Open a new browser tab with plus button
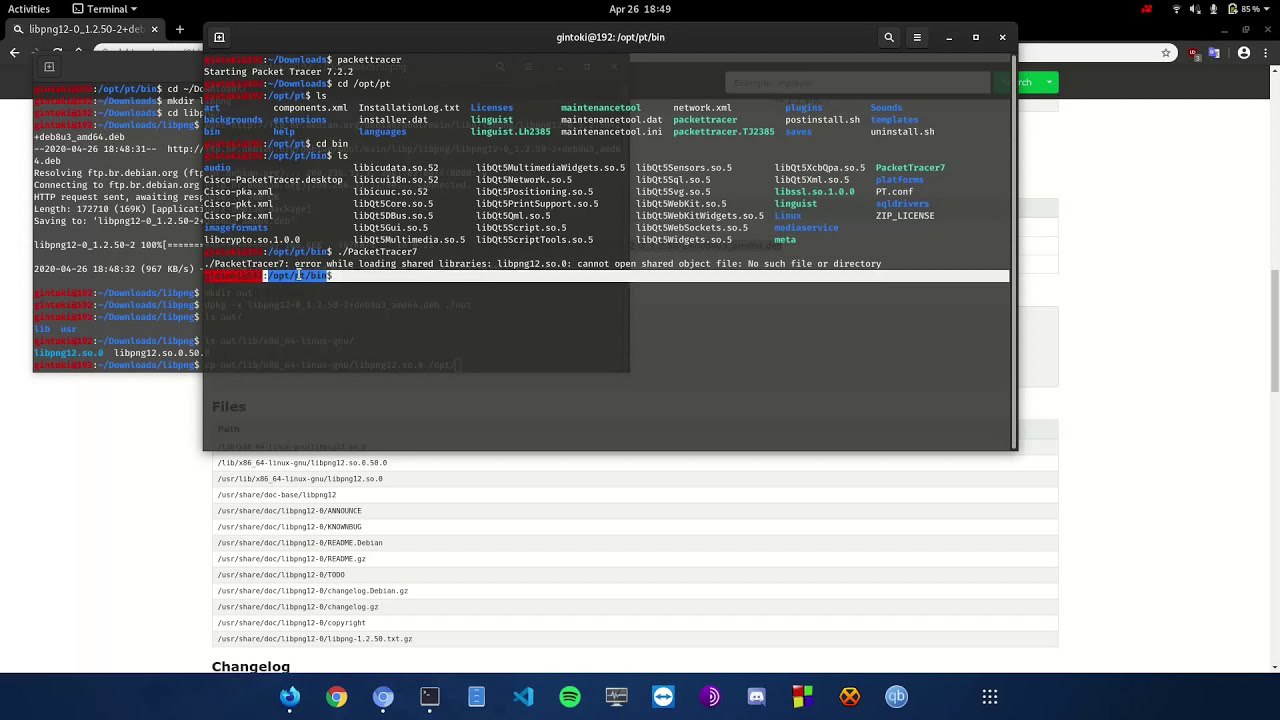1280x720 pixels. coord(180,29)
